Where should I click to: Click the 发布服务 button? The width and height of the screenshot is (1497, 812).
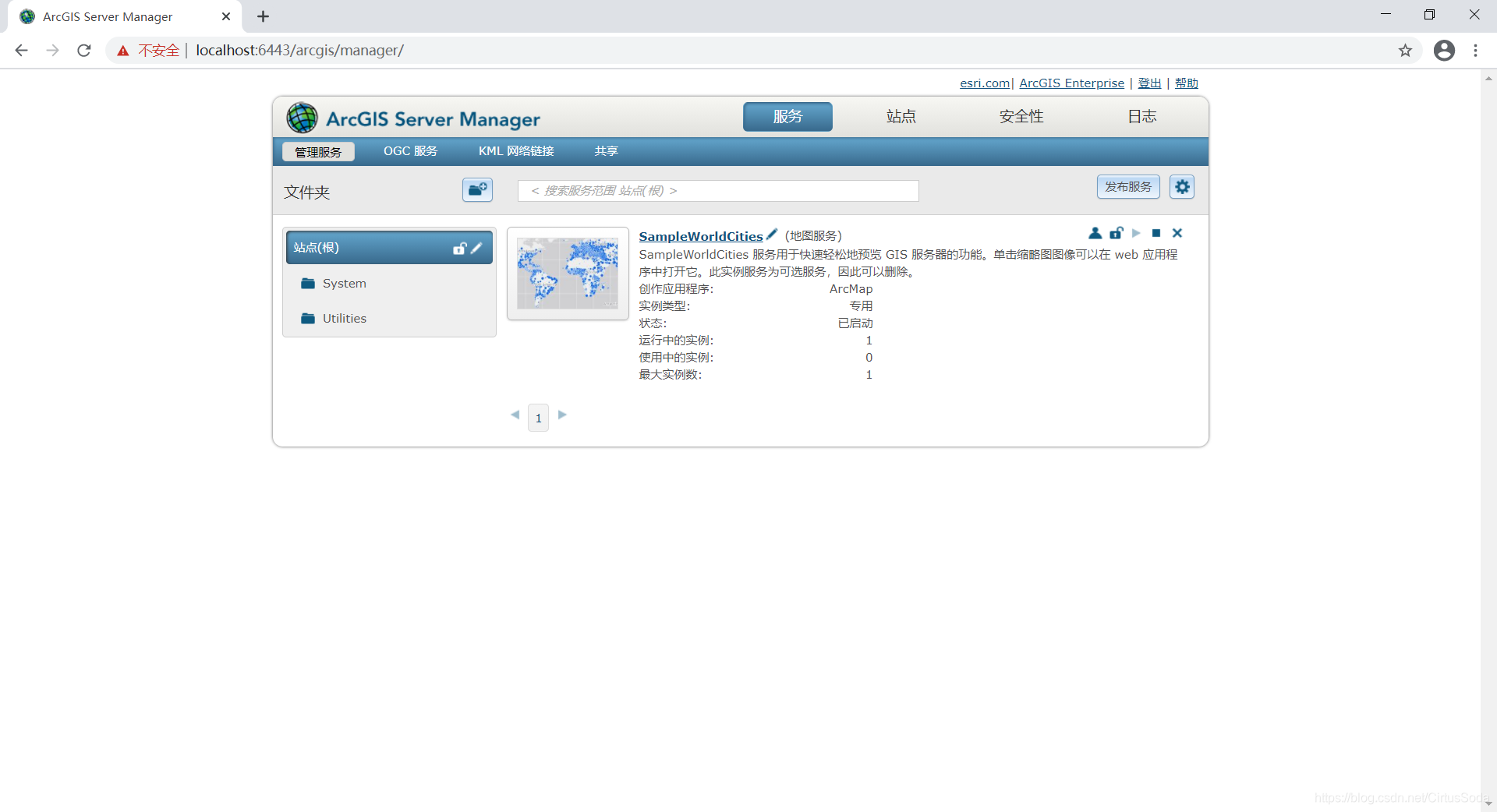[1128, 187]
